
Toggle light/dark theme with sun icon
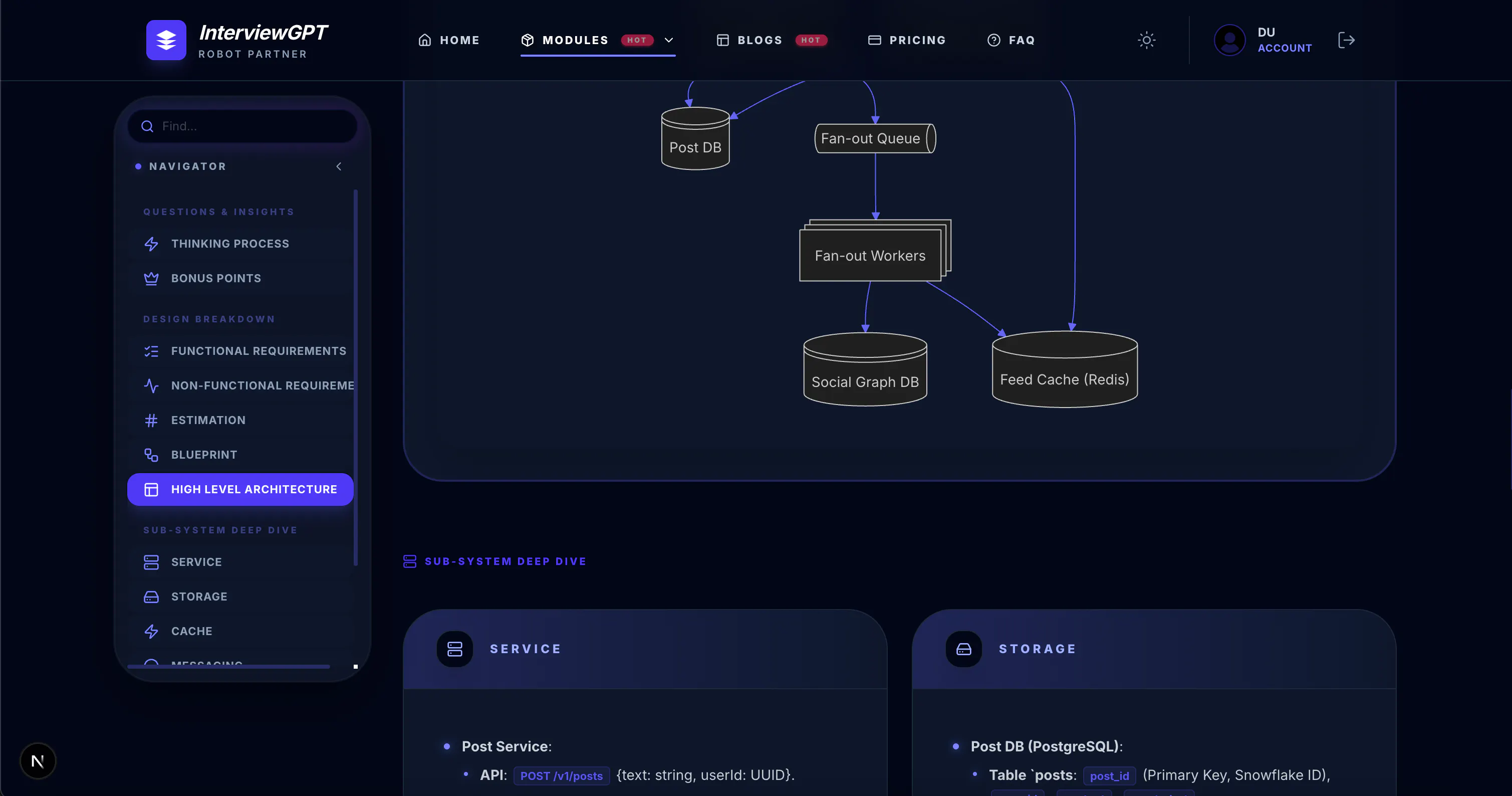[x=1146, y=40]
